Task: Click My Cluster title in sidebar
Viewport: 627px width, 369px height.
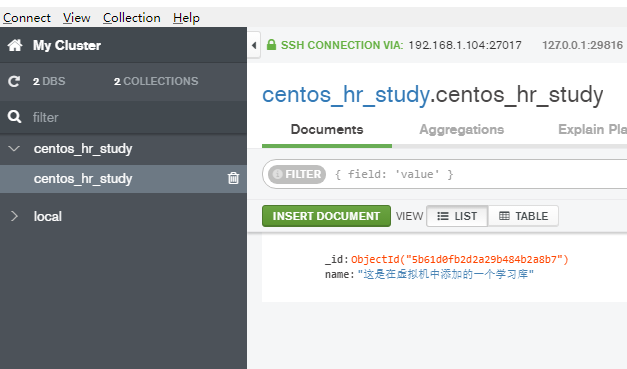Action: (x=67, y=45)
